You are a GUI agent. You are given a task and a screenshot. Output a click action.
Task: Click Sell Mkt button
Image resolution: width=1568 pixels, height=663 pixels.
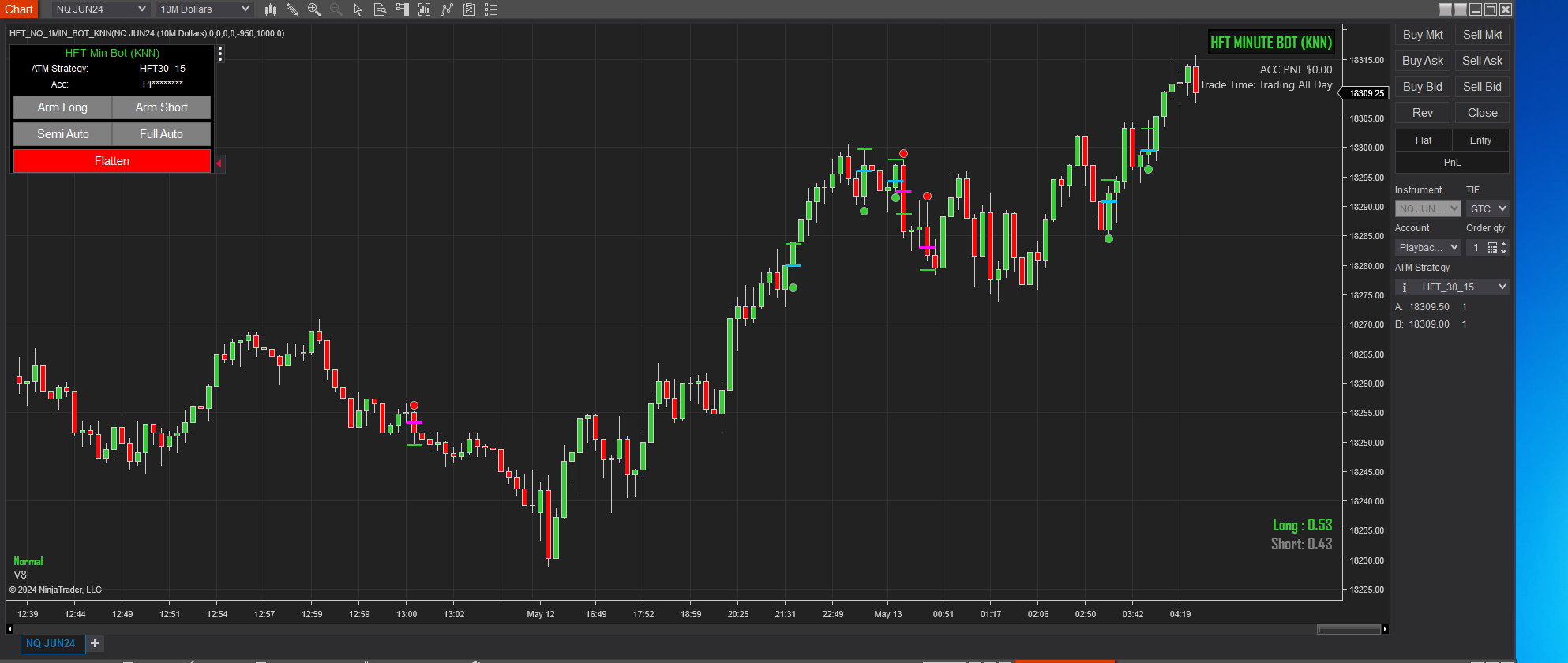[x=1482, y=35]
